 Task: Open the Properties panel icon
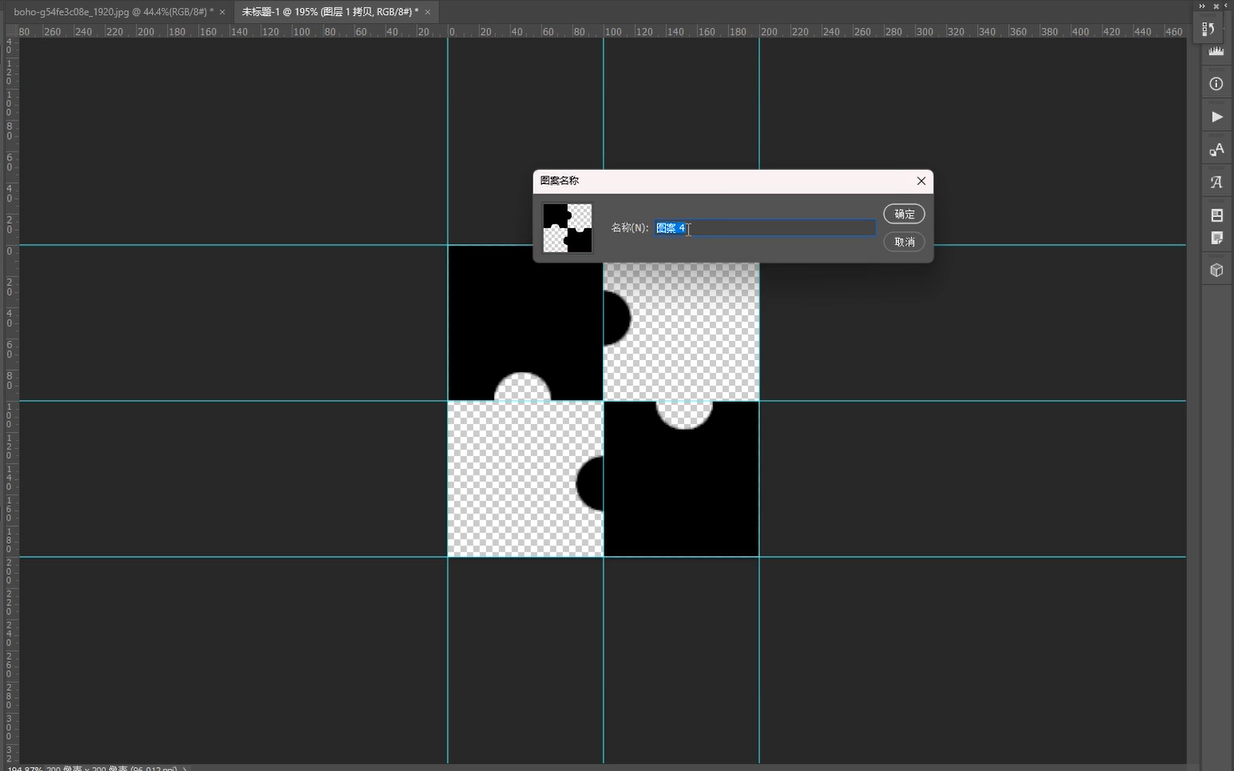point(1216,215)
